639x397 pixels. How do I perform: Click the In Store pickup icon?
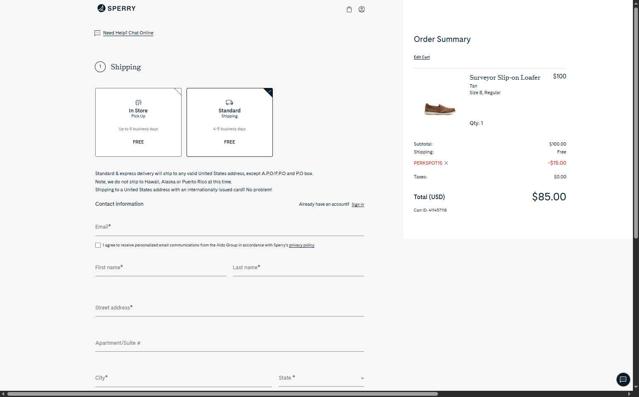[138, 102]
